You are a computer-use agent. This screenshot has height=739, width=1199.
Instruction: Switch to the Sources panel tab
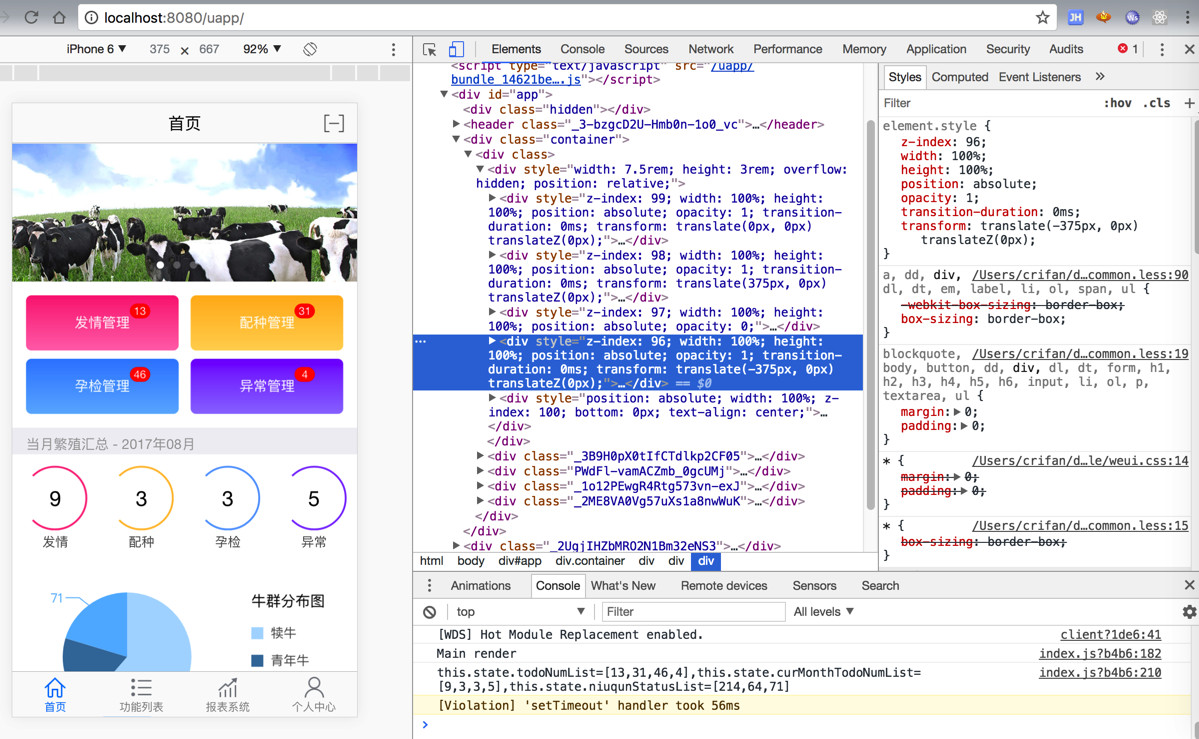646,49
